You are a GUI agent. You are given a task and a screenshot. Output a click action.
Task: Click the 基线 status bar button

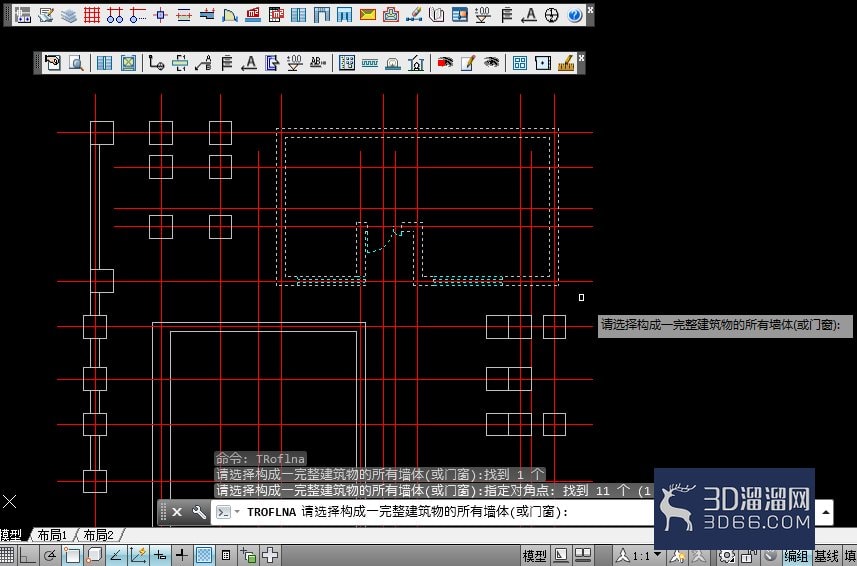826,556
